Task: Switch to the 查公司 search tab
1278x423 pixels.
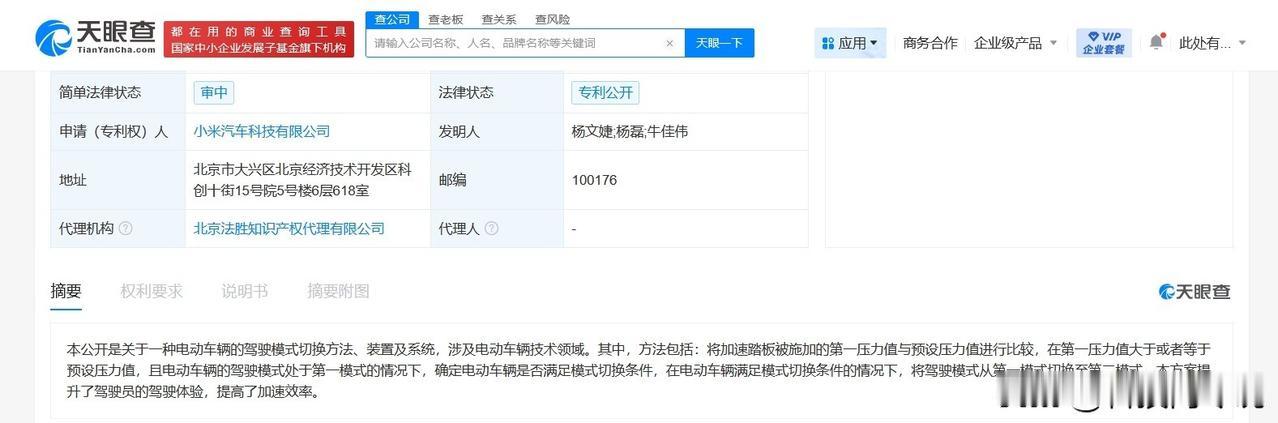Action: 391,19
